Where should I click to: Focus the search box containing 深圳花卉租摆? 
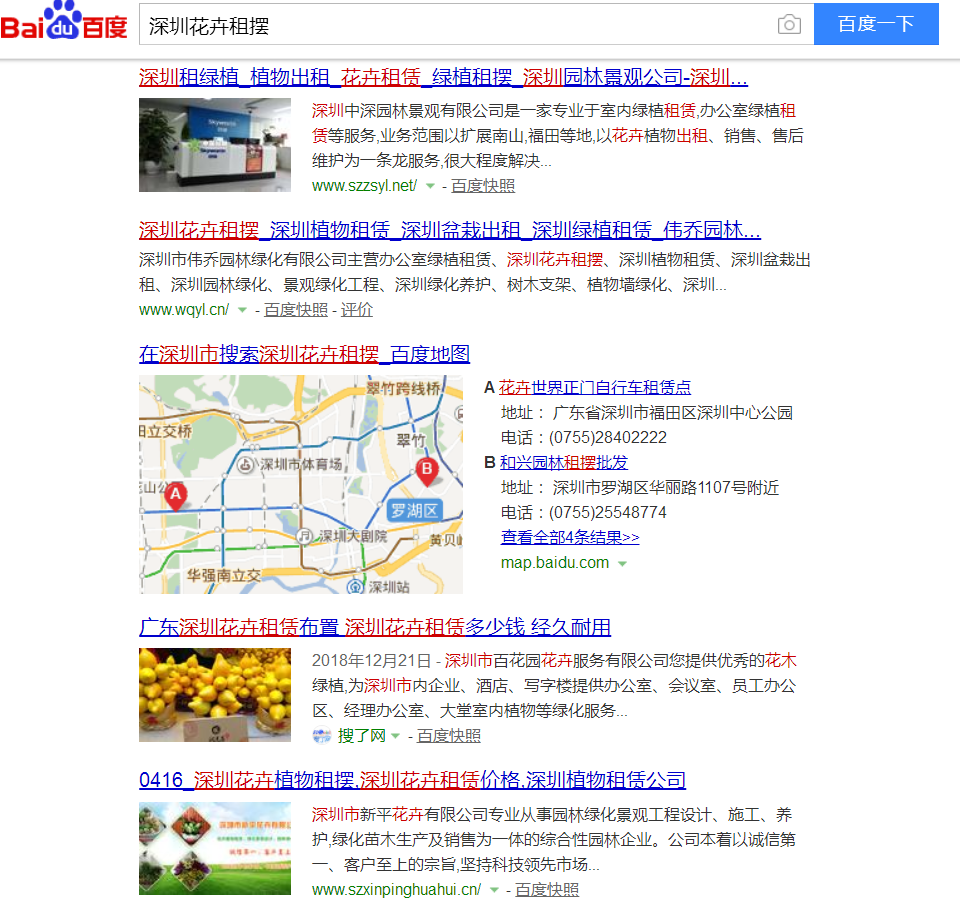pyautogui.click(x=476, y=24)
